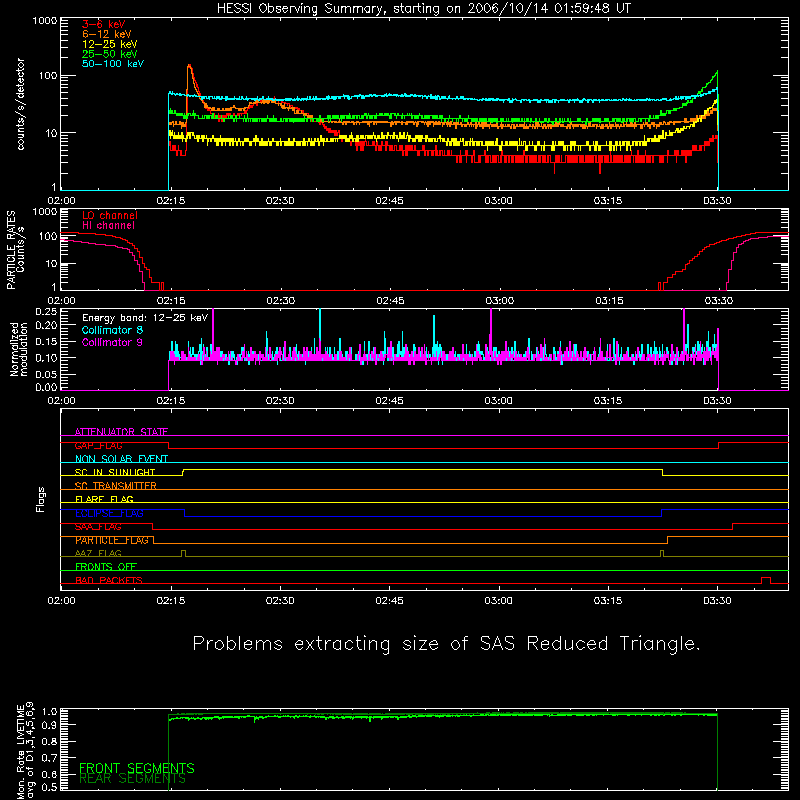Click the FRONT SEGMENTS legend label
800x800 pixels.
[137, 768]
